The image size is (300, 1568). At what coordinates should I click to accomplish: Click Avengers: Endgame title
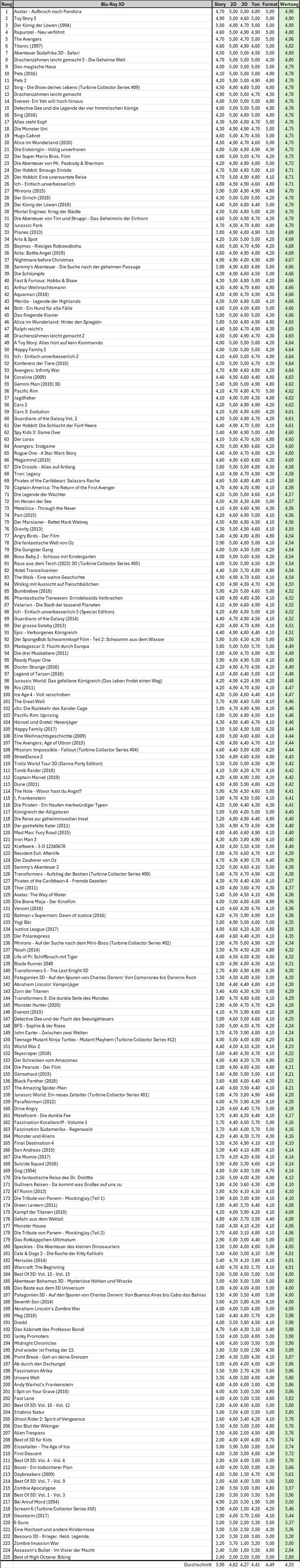pos(35,446)
